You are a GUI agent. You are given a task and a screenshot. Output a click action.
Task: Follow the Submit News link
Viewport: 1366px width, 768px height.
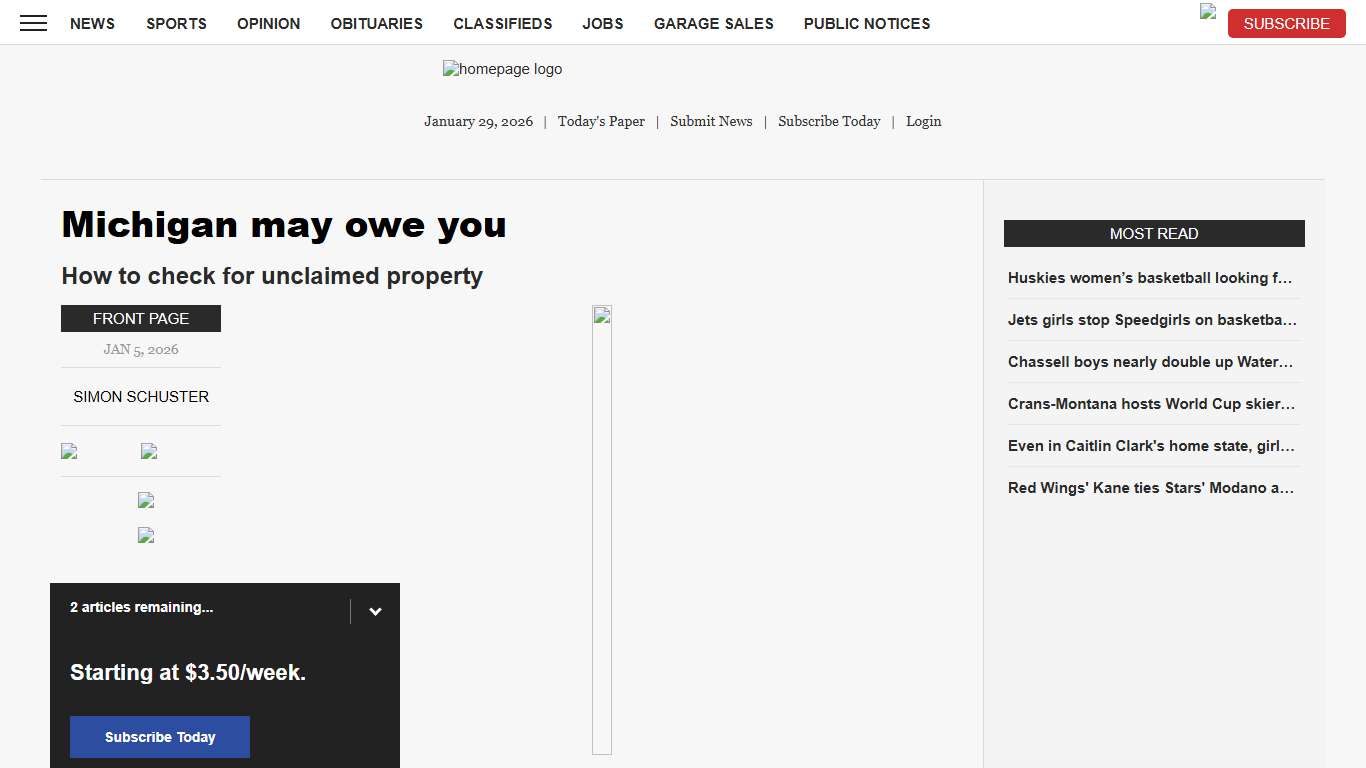(x=711, y=121)
